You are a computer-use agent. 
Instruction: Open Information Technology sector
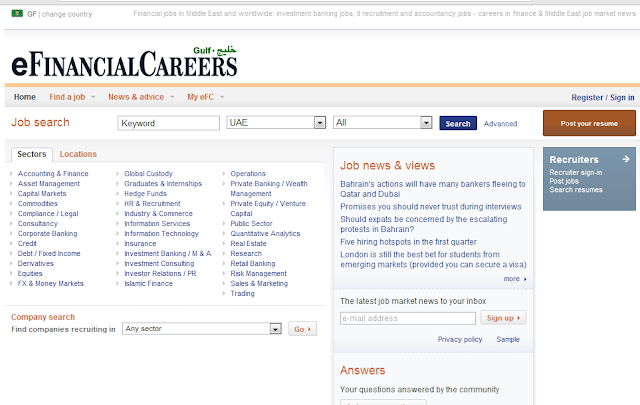(162, 234)
